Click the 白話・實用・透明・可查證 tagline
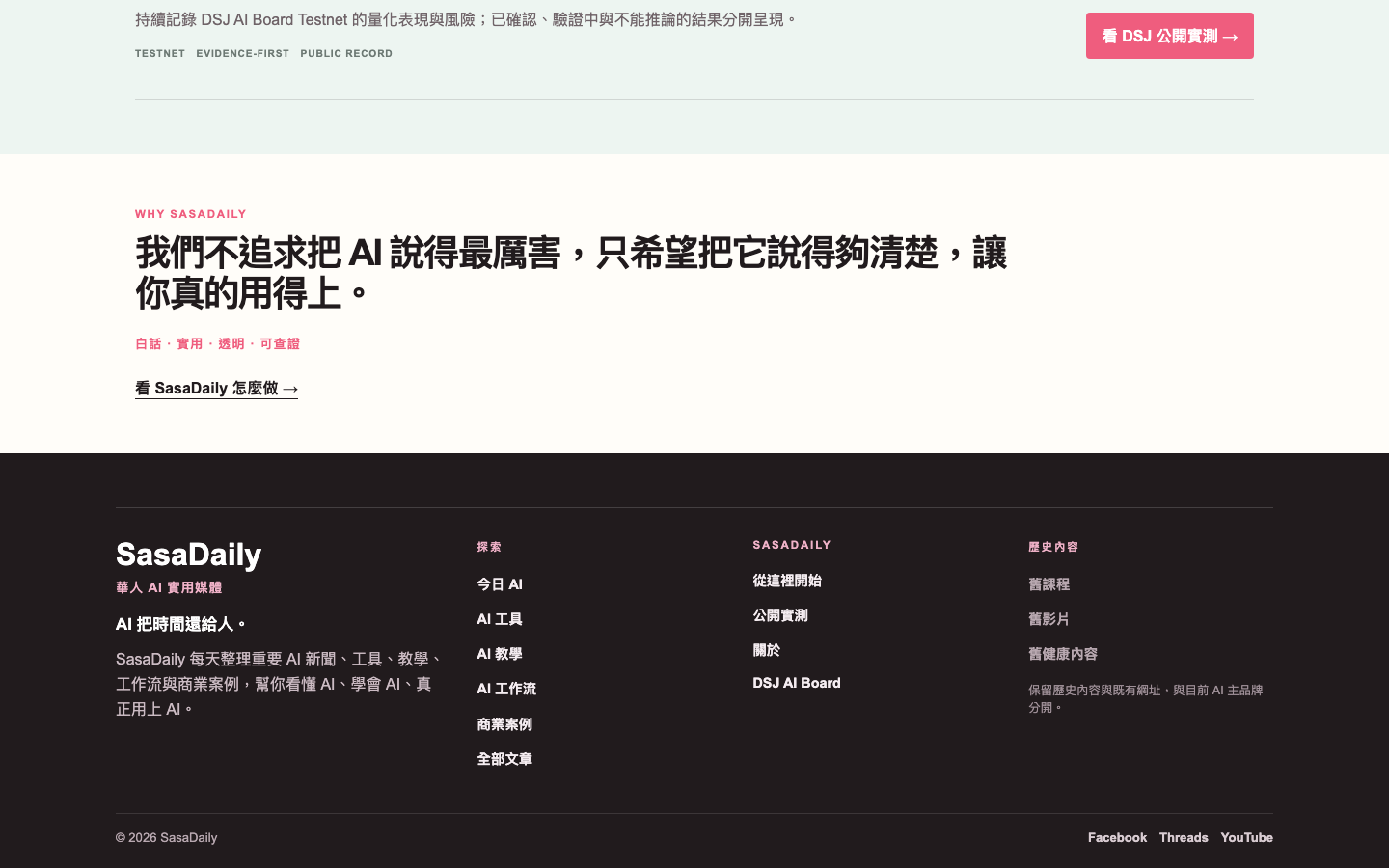The width and height of the screenshot is (1389, 868). point(217,343)
